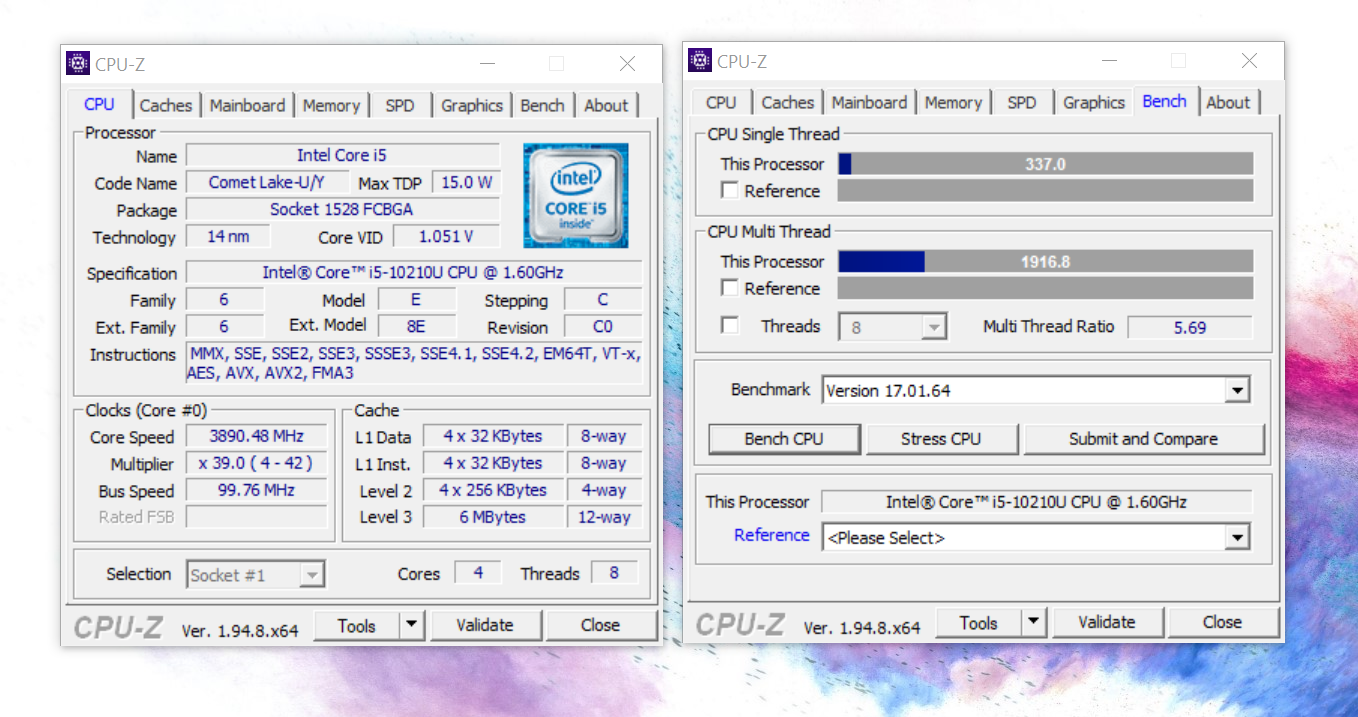Expand Tools arrow in left CPU-Z window
Screen dimensions: 1358x717
[x=412, y=625]
